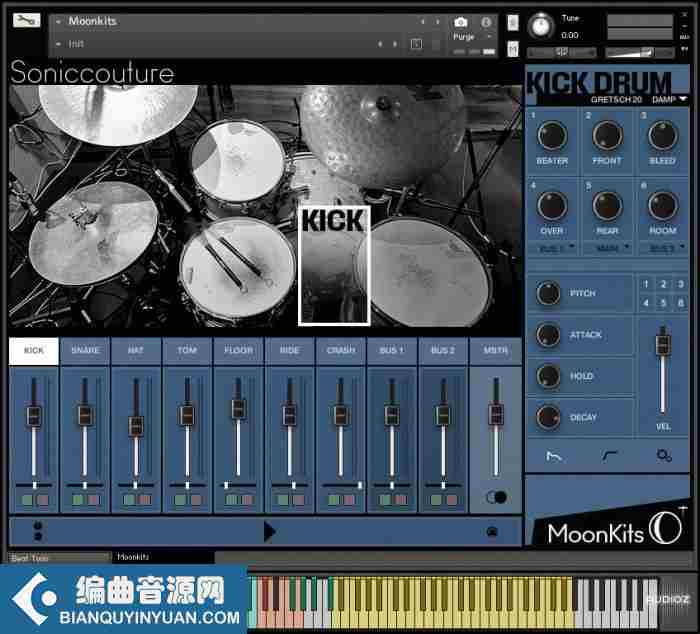Click the PITCH knob

(x=548, y=293)
